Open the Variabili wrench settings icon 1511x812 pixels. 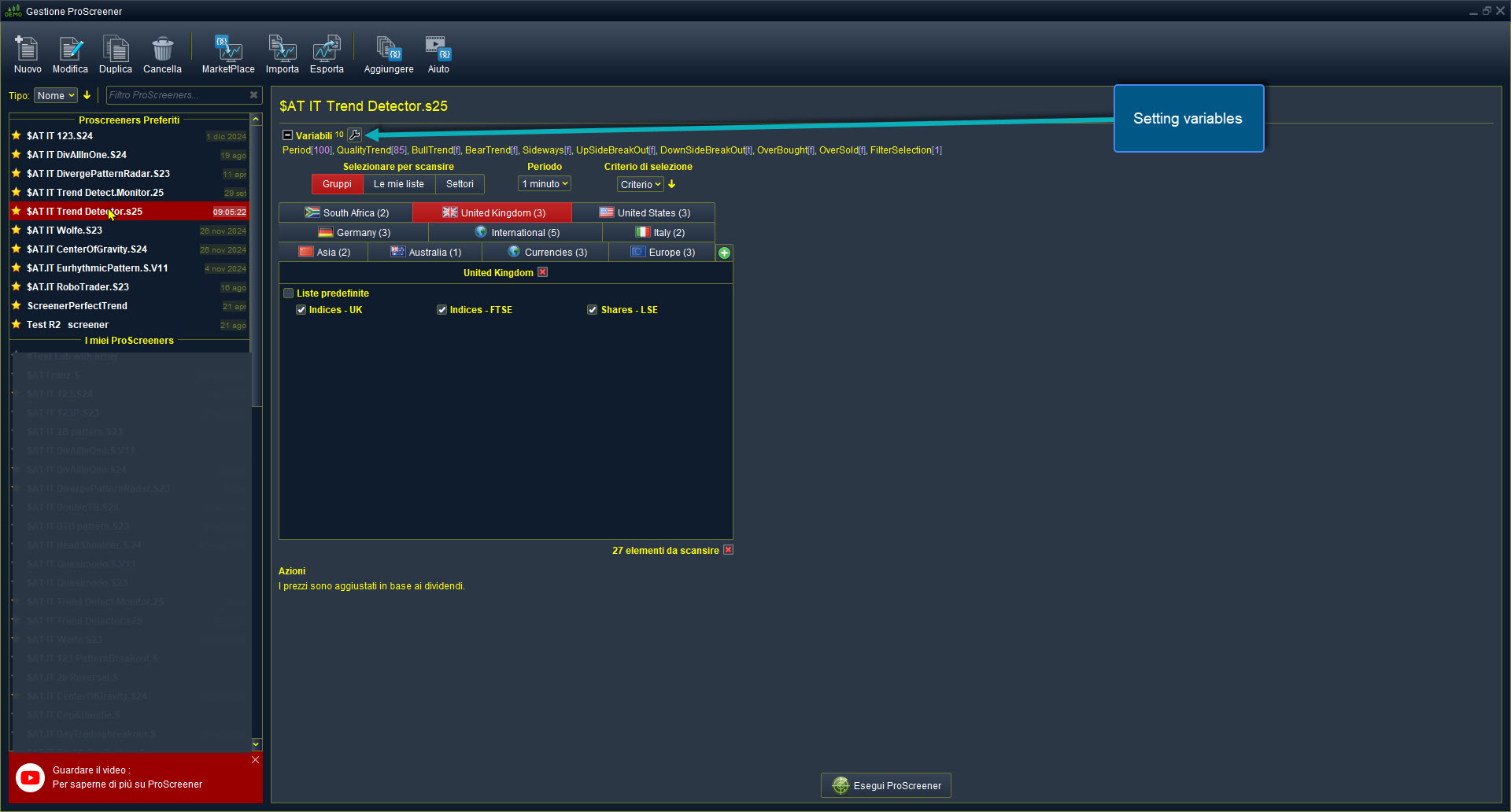355,135
